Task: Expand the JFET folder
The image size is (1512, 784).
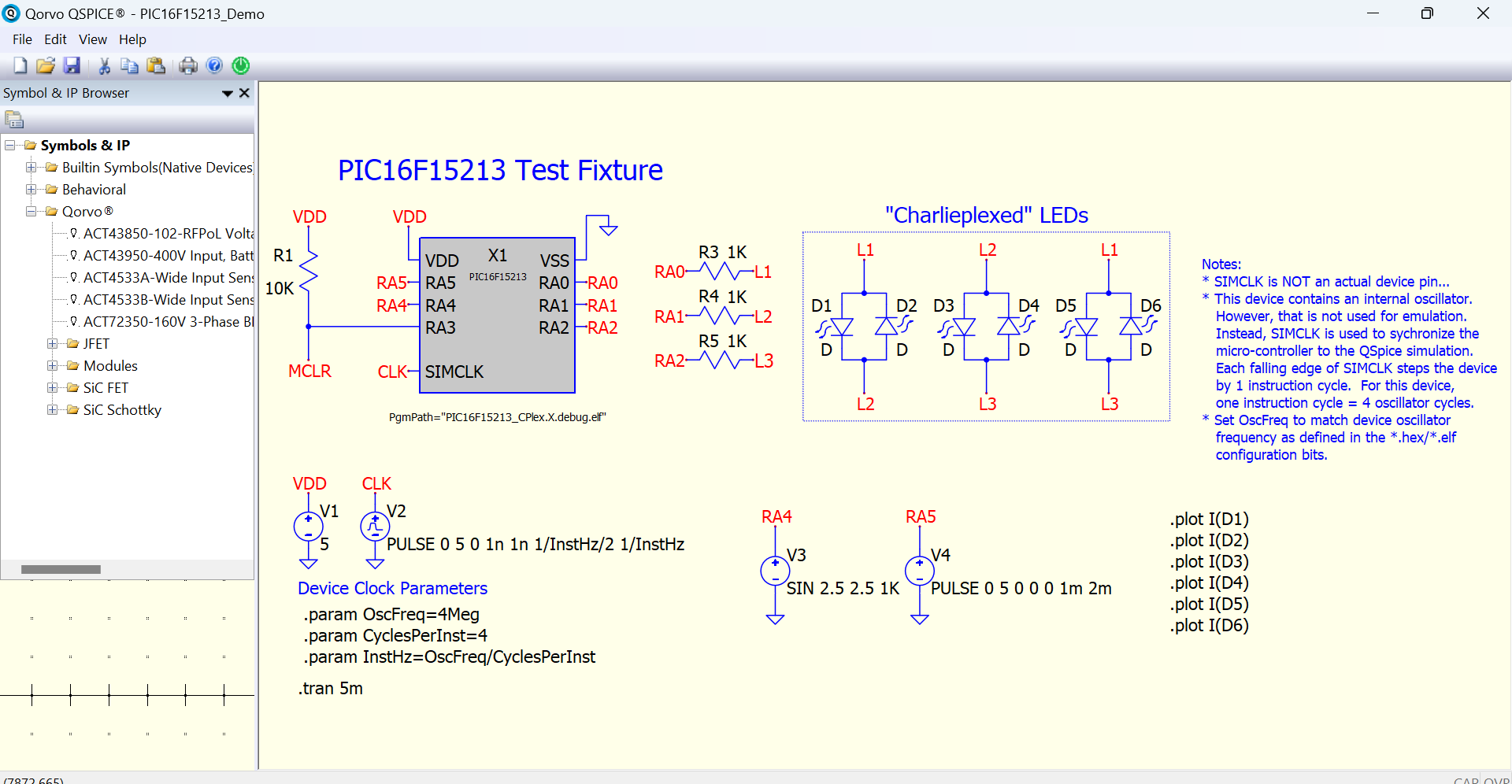Action: click(x=53, y=343)
